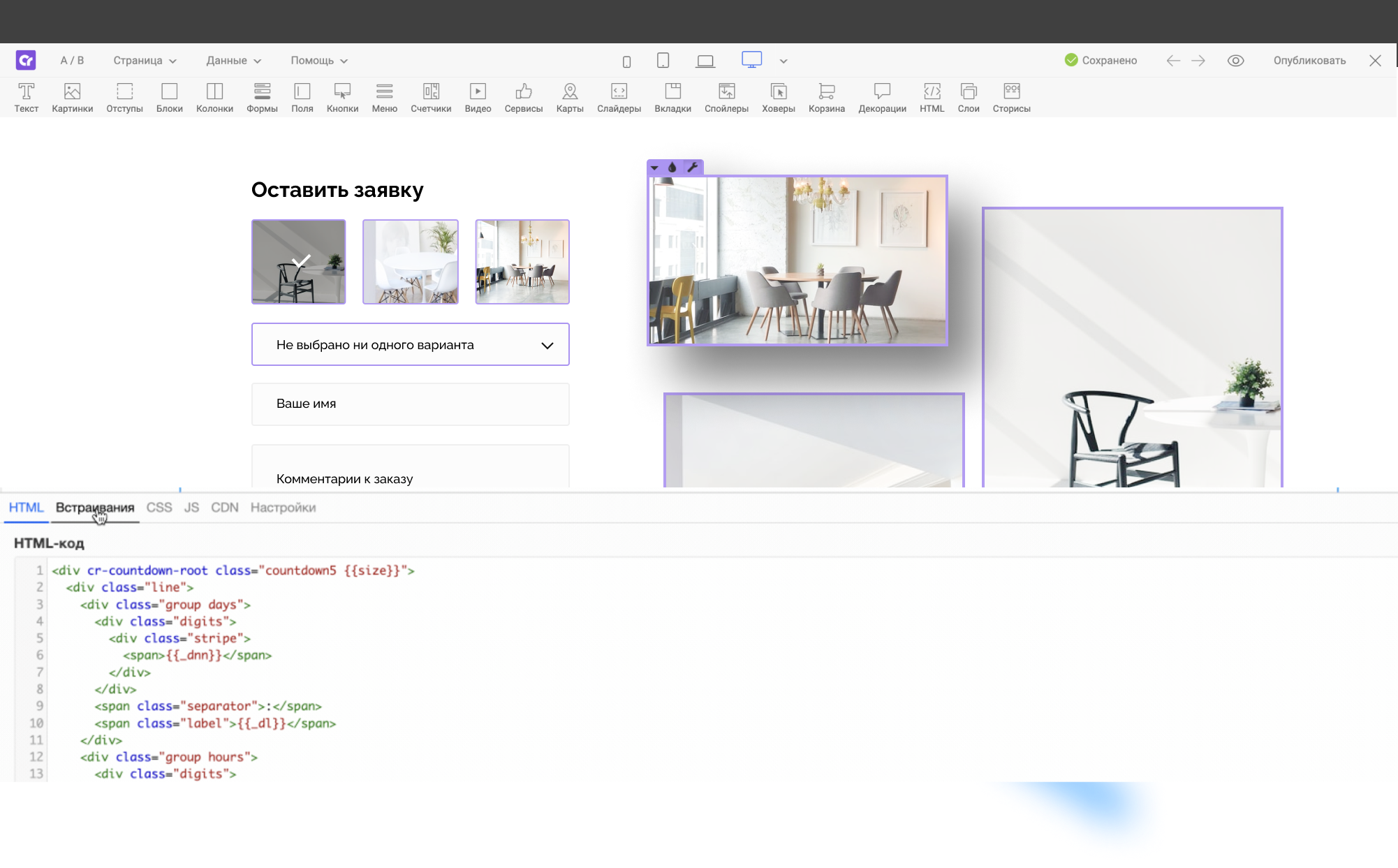1398x868 pixels.
Task: Open the Картинки widget tool
Action: [x=72, y=98]
